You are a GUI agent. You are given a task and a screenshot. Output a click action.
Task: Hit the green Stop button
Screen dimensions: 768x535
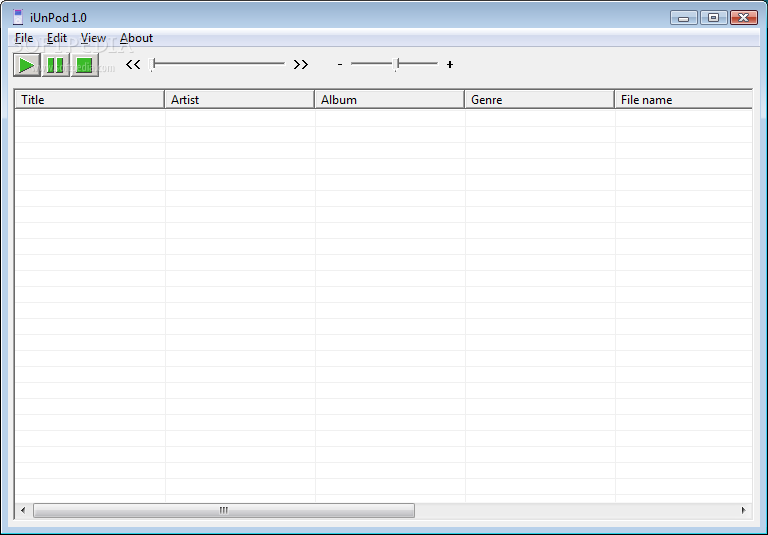pos(84,65)
